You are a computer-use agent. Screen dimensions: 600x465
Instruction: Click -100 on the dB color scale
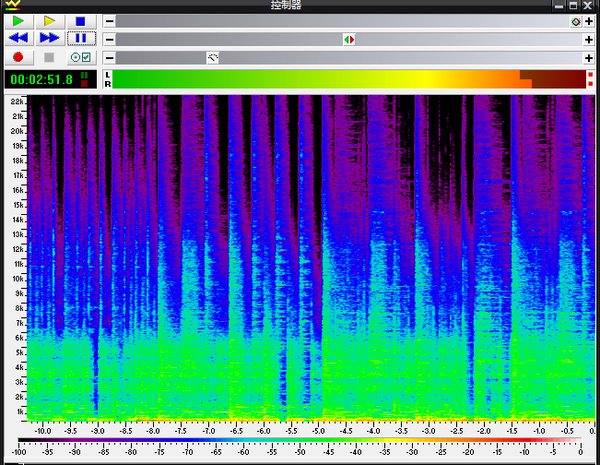tap(19, 452)
